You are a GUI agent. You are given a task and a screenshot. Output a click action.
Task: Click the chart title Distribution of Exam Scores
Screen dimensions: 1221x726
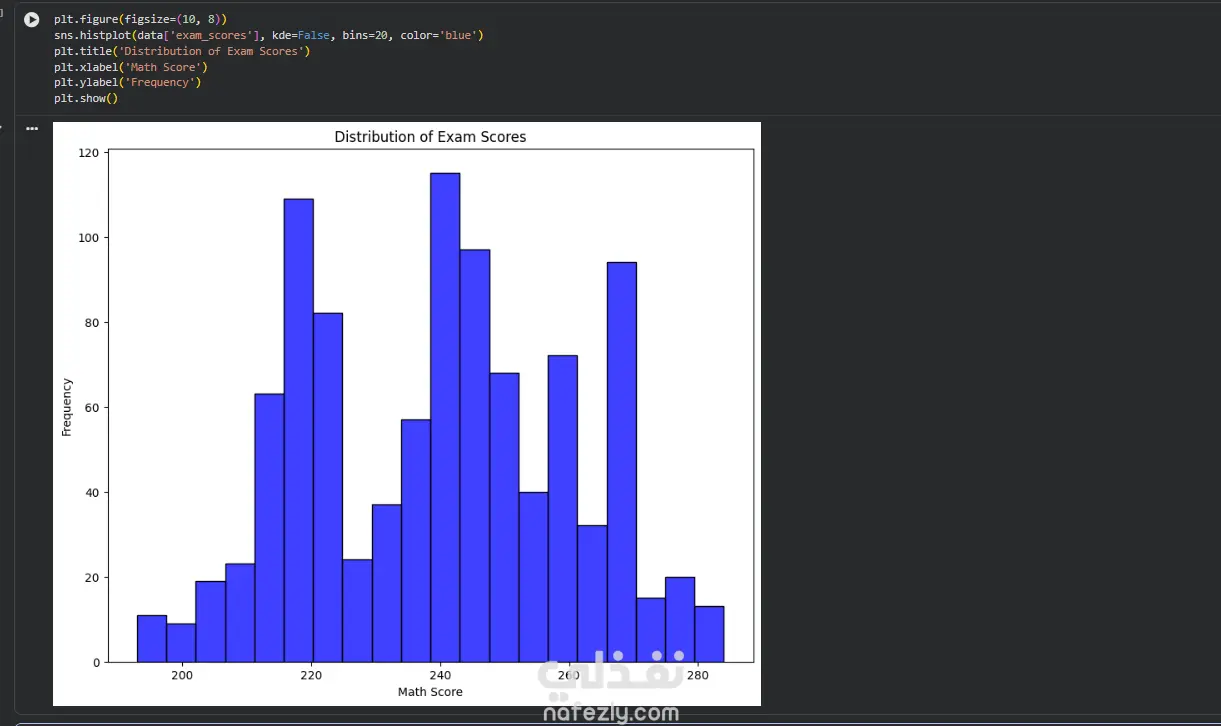coord(430,137)
